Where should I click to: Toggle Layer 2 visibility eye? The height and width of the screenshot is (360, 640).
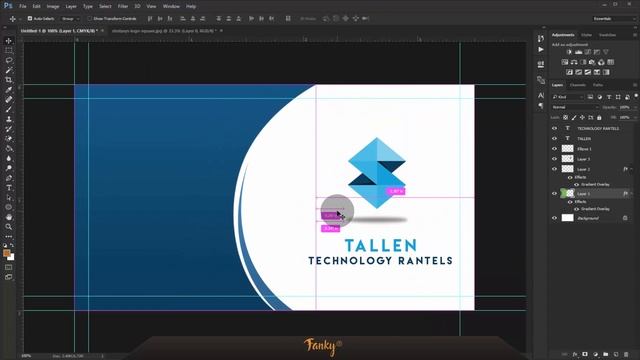[554, 169]
